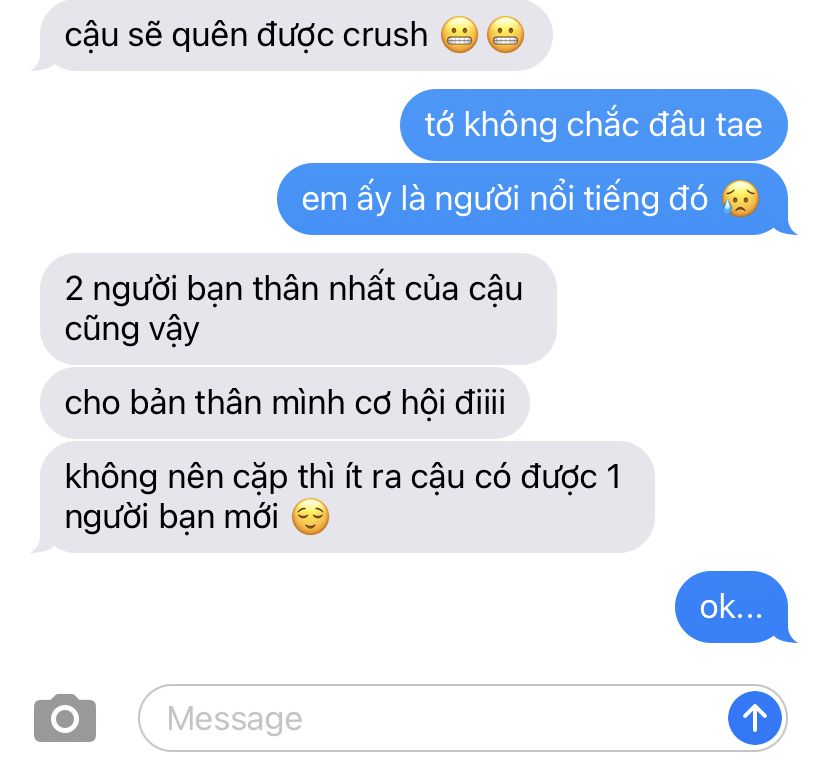The height and width of the screenshot is (773, 828).
Task: Tap the second grimacing emoji after 'crush'
Action: [505, 35]
